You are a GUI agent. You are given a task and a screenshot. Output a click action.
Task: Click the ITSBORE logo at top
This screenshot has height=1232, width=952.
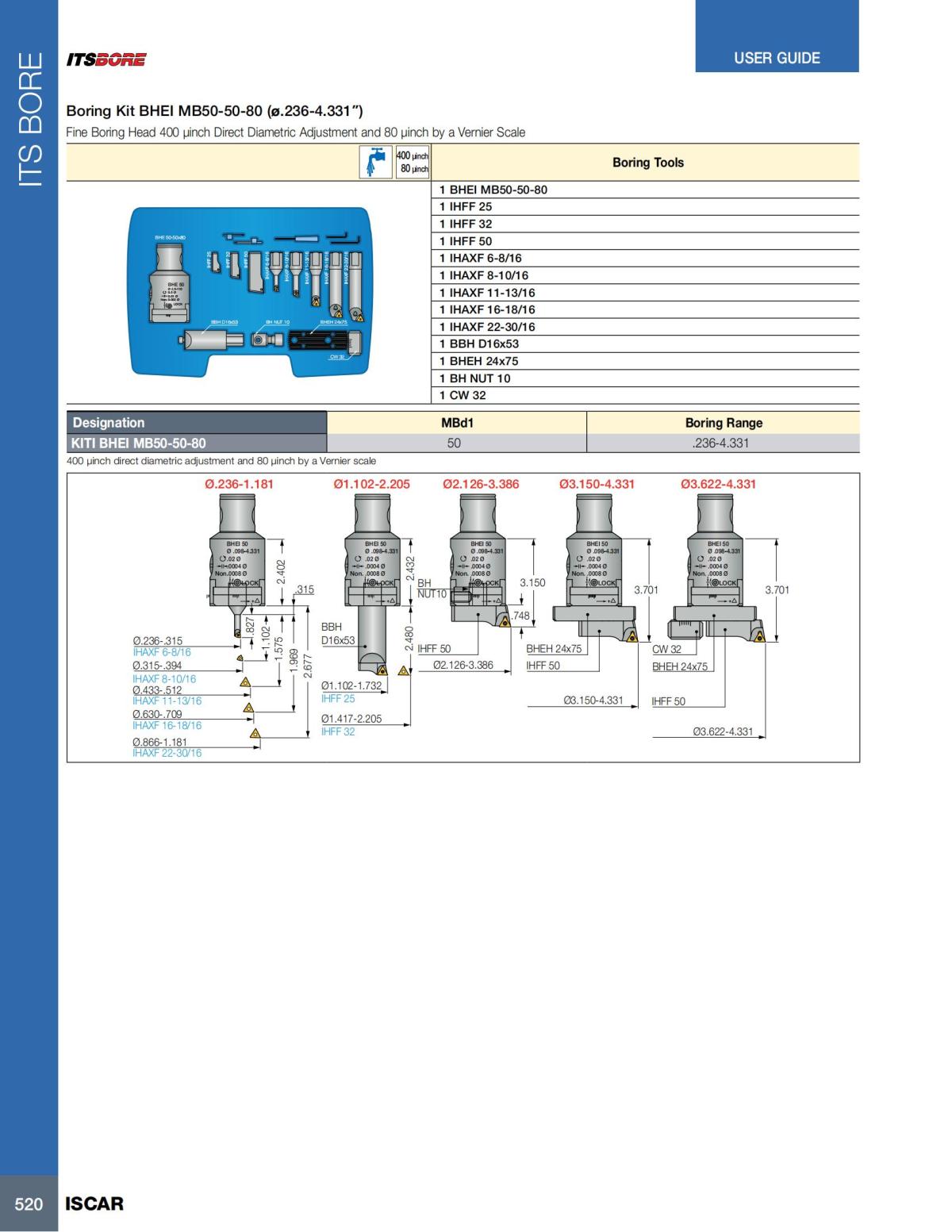pyautogui.click(x=106, y=59)
